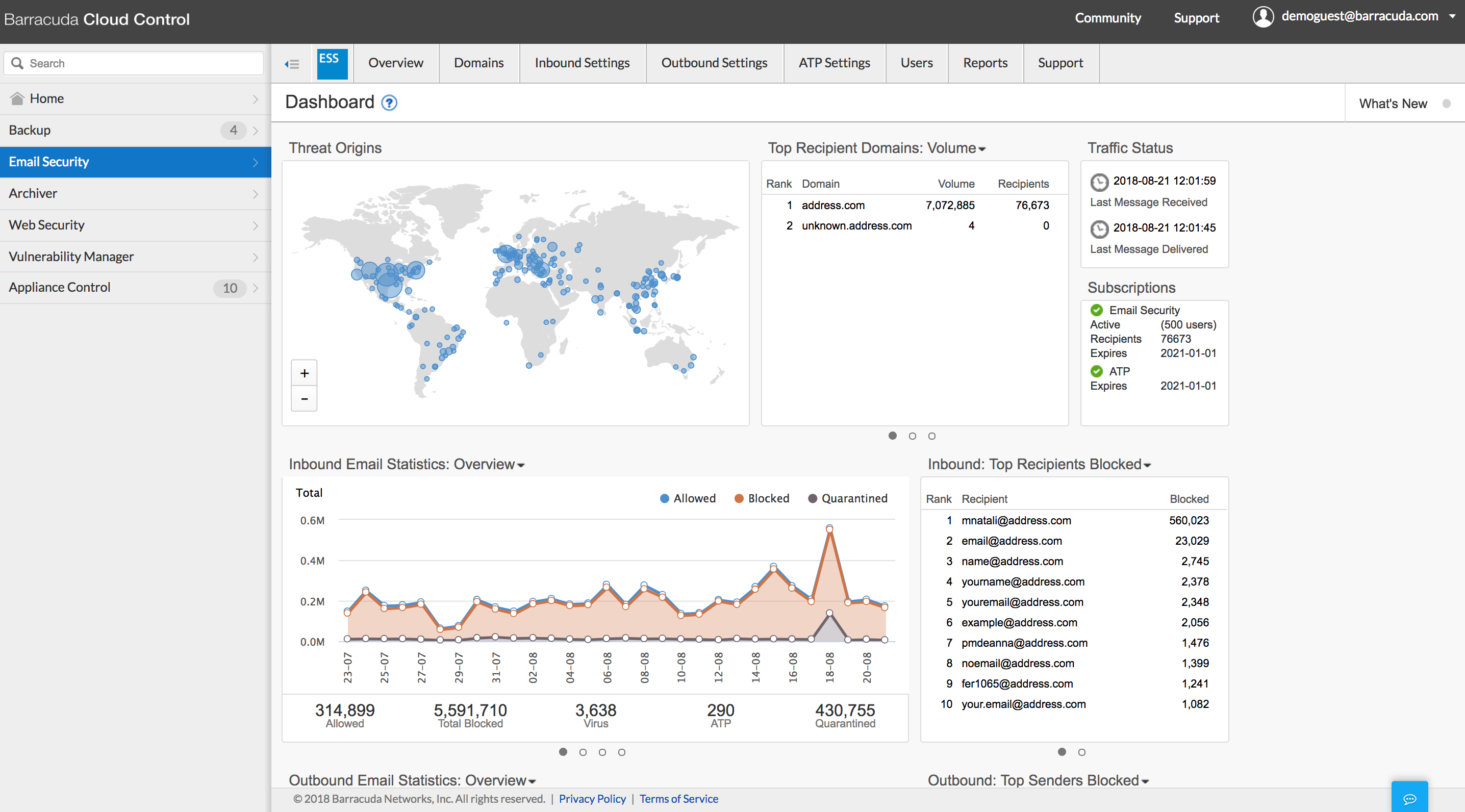Click the Home house icon in sidebar
Viewport: 1465px width, 812px height.
18,98
